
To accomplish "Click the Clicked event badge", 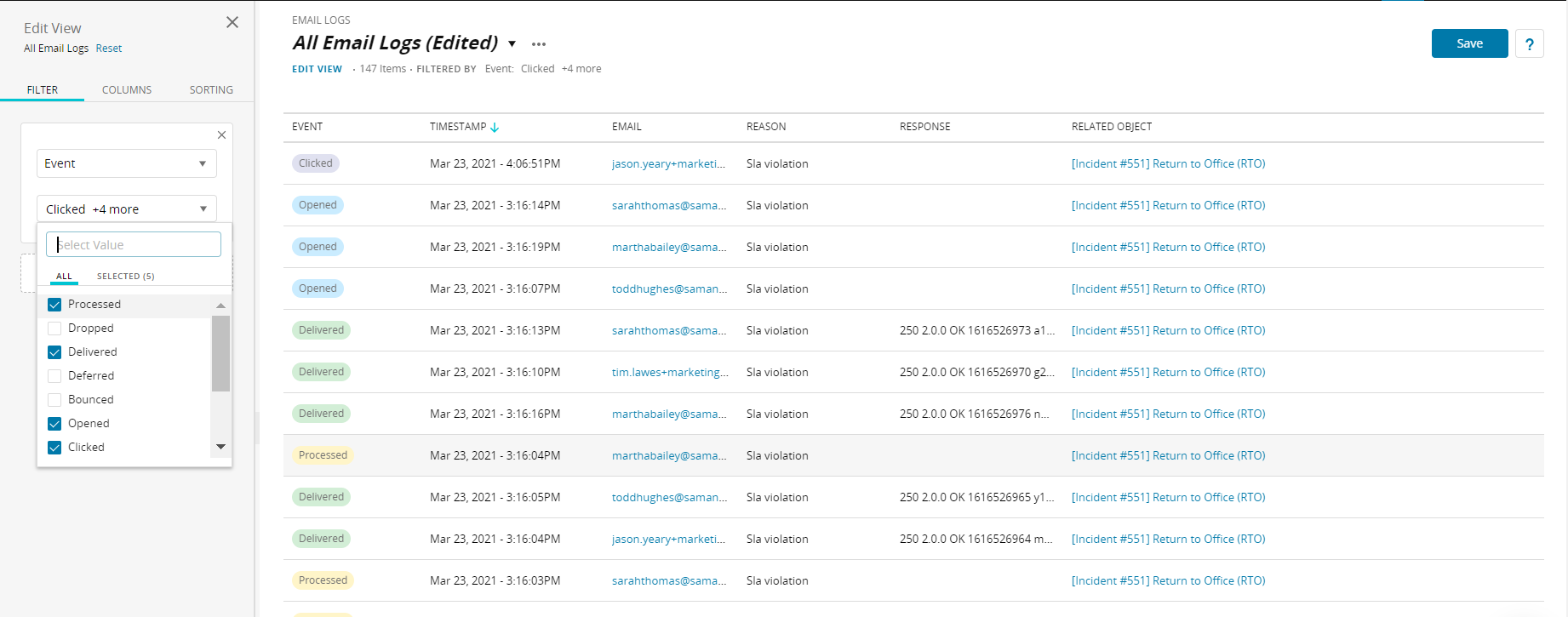I will click(316, 163).
